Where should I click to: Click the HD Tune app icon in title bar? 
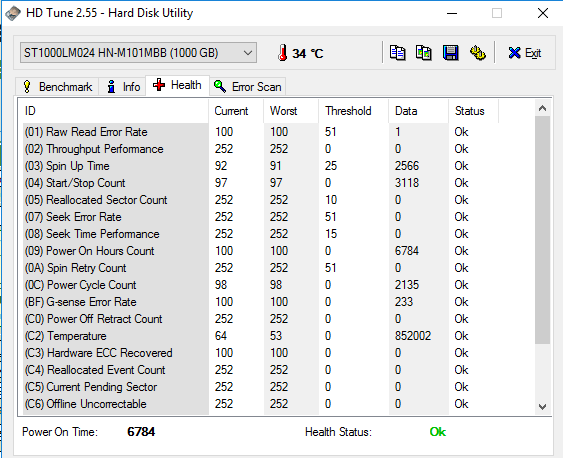13,13
